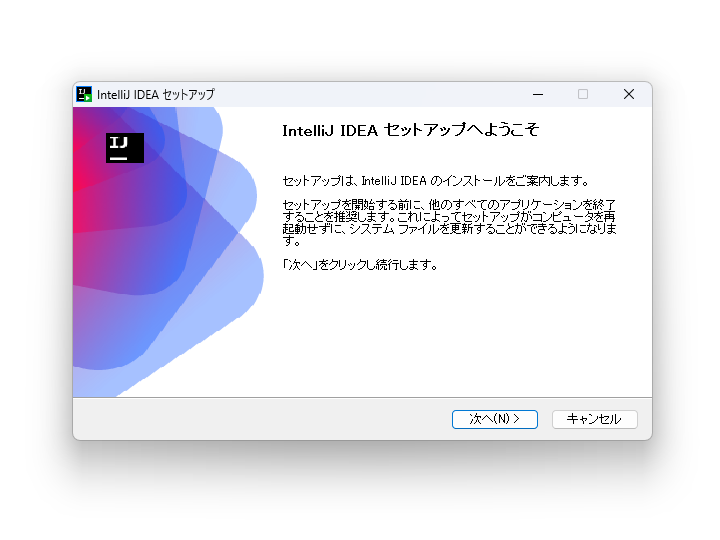This screenshot has width=720, height=540.
Task: Click the window title IntelliJ IDEA セットアップ
Action: pyautogui.click(x=156, y=95)
